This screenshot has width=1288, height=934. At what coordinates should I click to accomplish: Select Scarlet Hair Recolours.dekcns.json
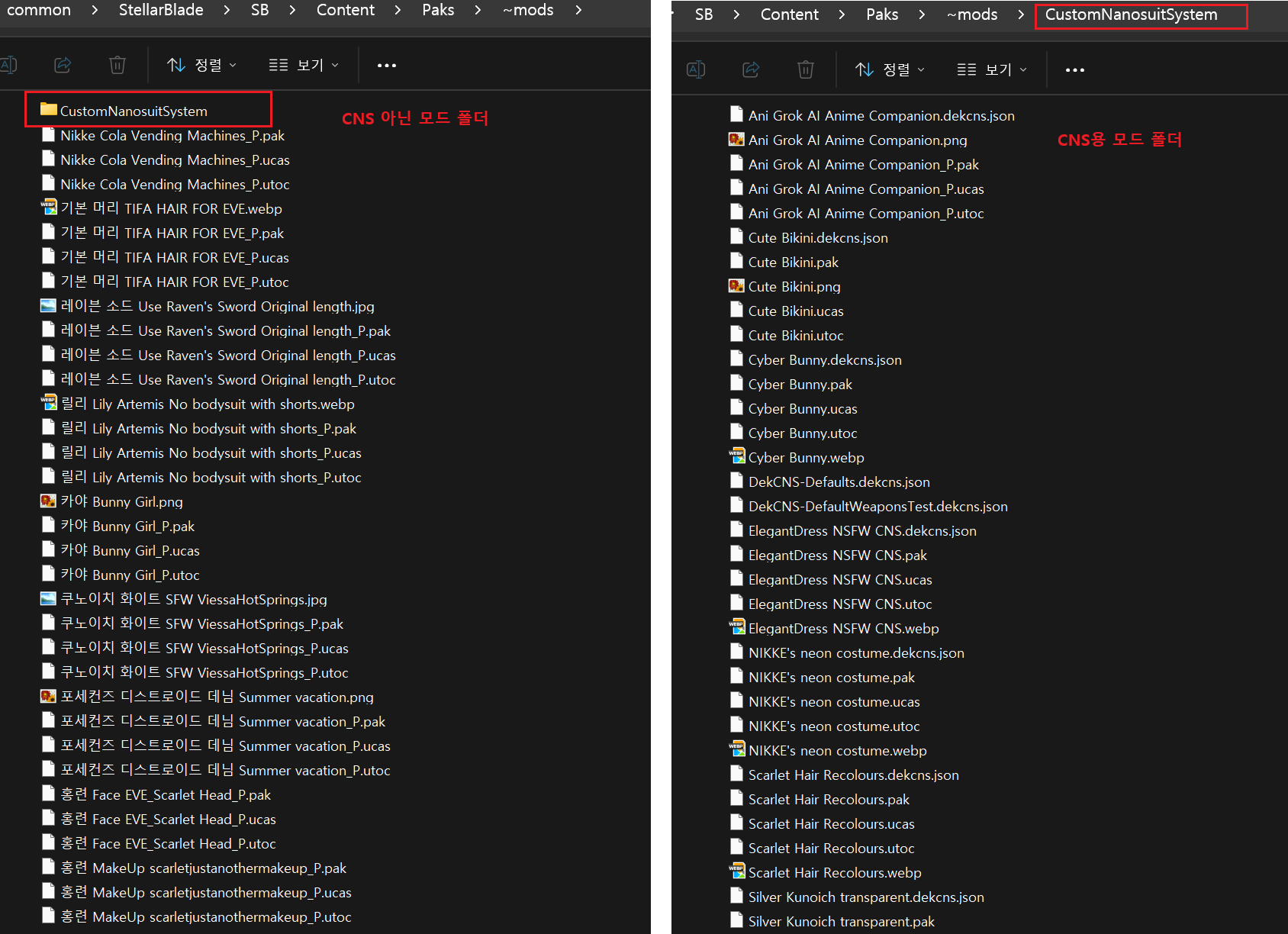[853, 775]
